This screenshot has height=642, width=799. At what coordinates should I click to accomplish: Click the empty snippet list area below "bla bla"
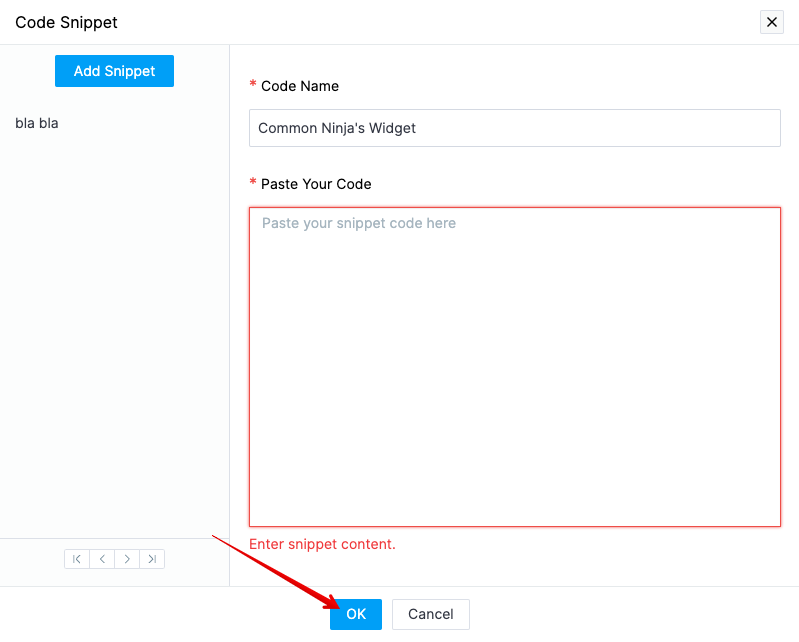114,330
